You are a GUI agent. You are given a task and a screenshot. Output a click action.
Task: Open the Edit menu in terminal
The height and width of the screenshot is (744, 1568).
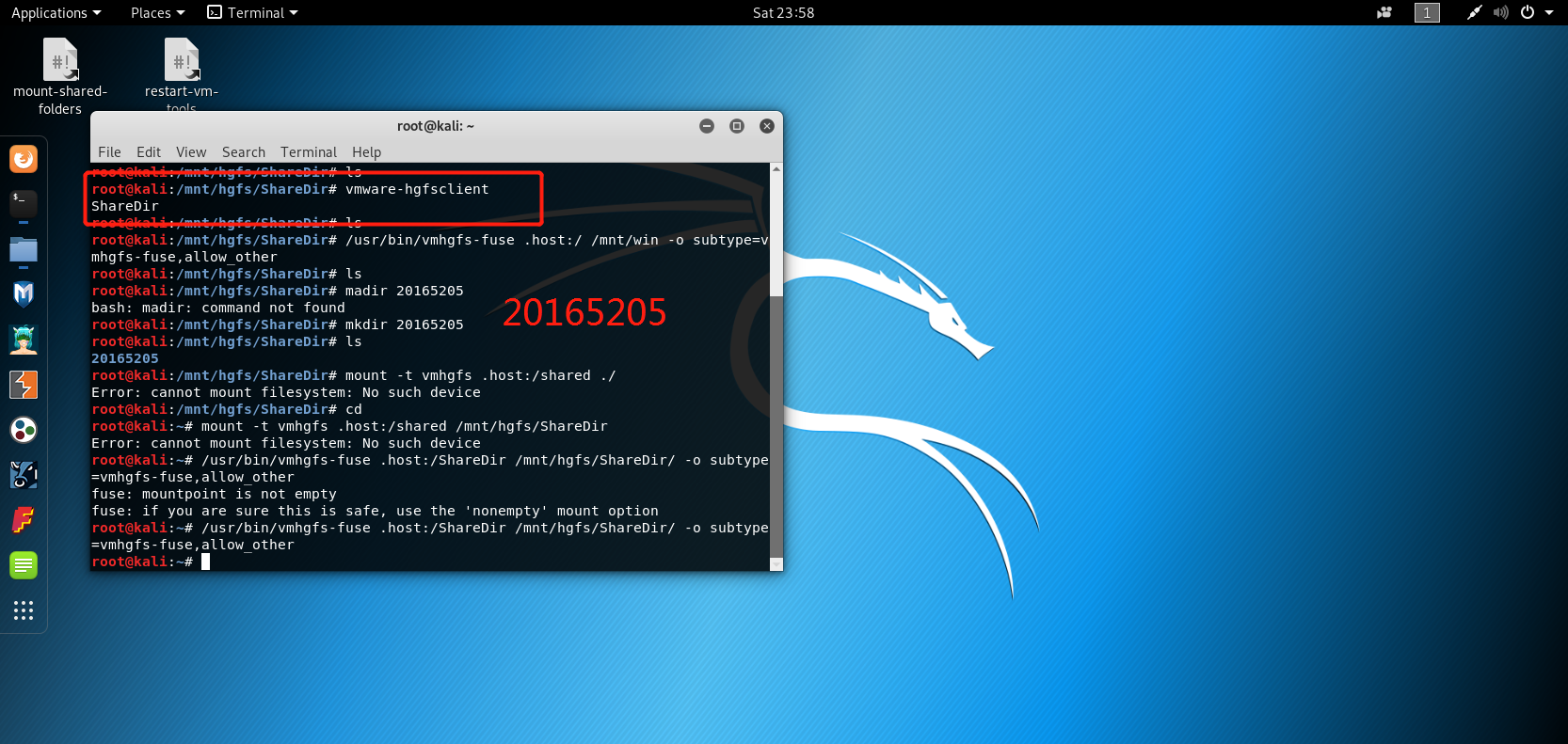click(x=149, y=151)
